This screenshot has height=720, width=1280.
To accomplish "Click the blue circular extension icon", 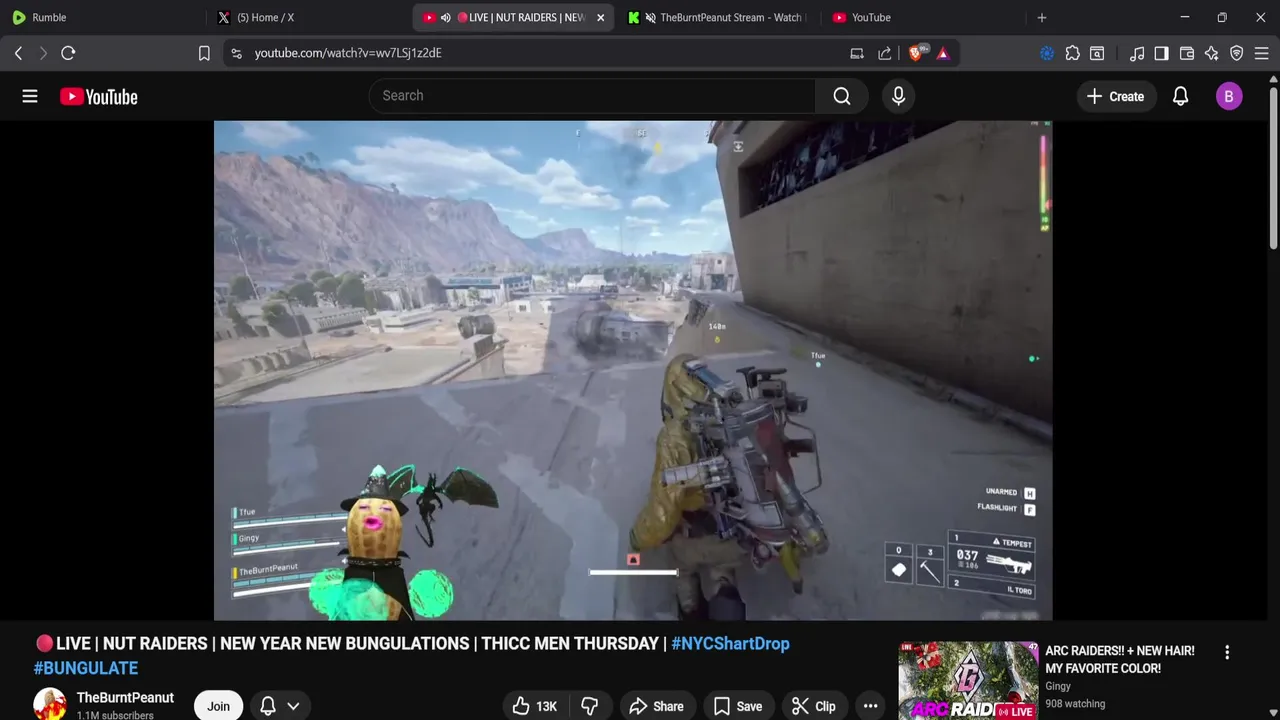I will click(x=1047, y=53).
